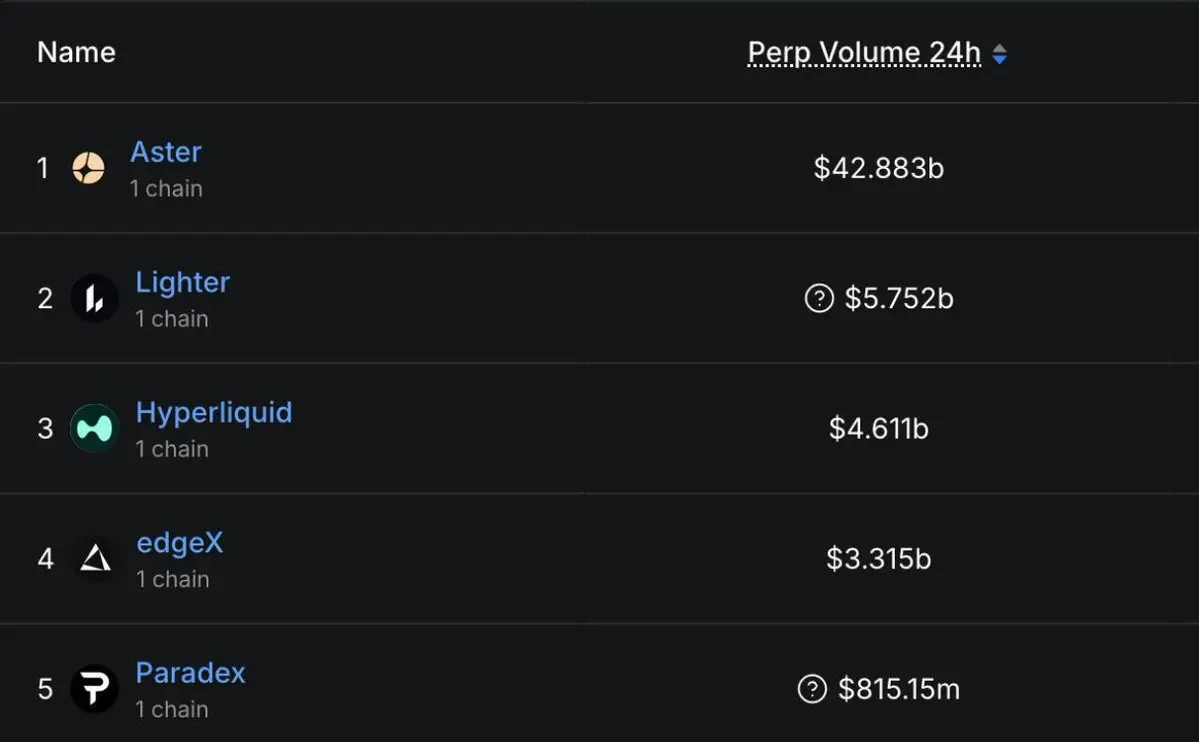Click the $5.752b volume for Lighter

[899, 298]
